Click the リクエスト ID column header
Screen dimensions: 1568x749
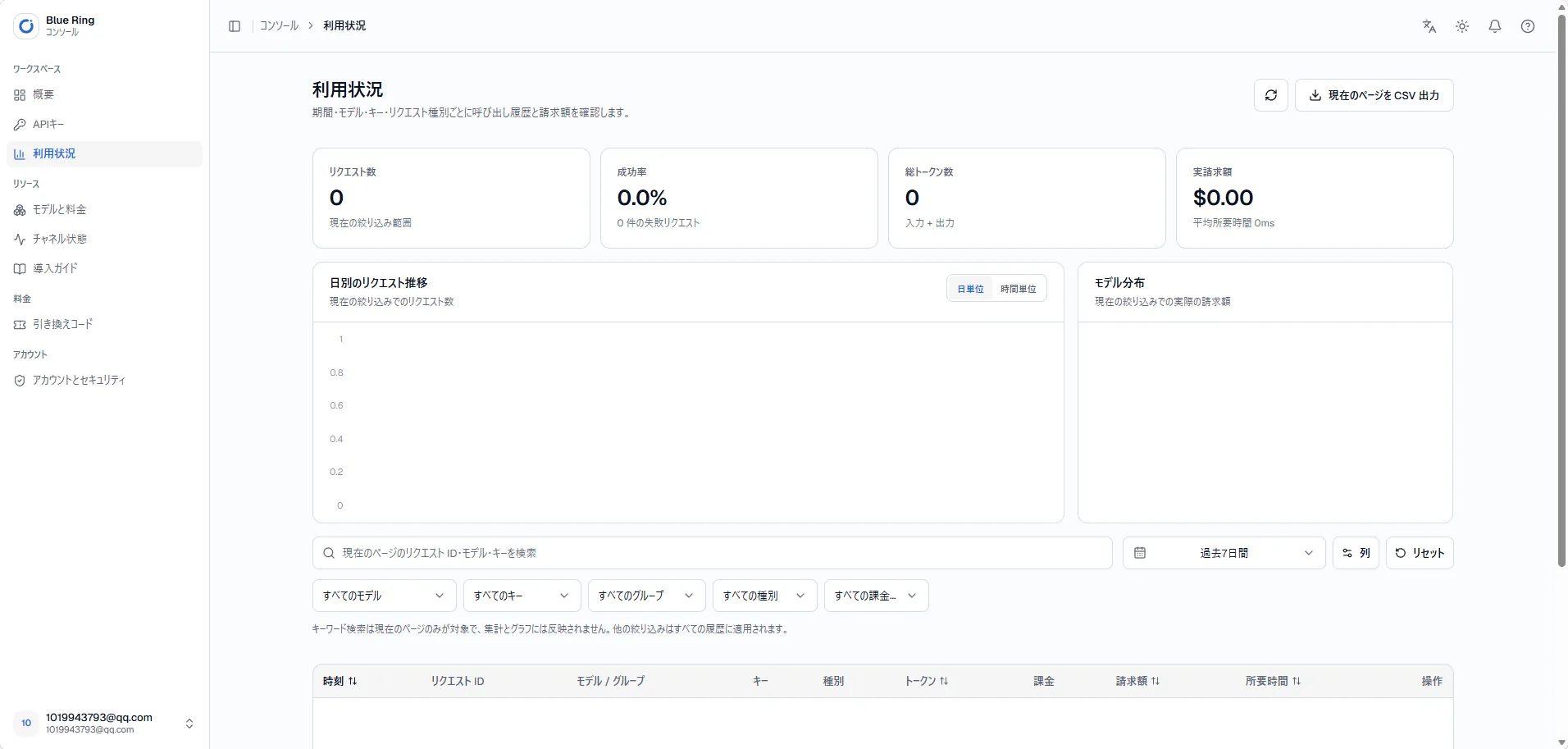[x=458, y=681]
